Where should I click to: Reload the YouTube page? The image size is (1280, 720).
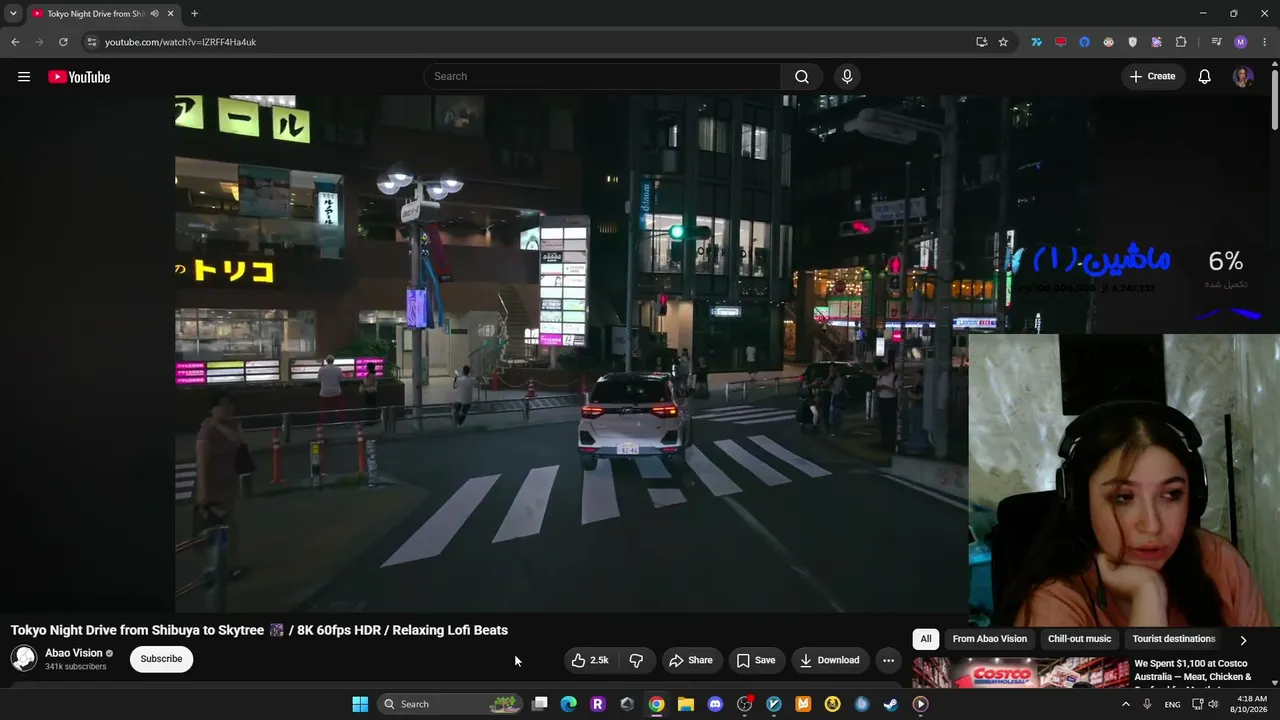click(63, 42)
